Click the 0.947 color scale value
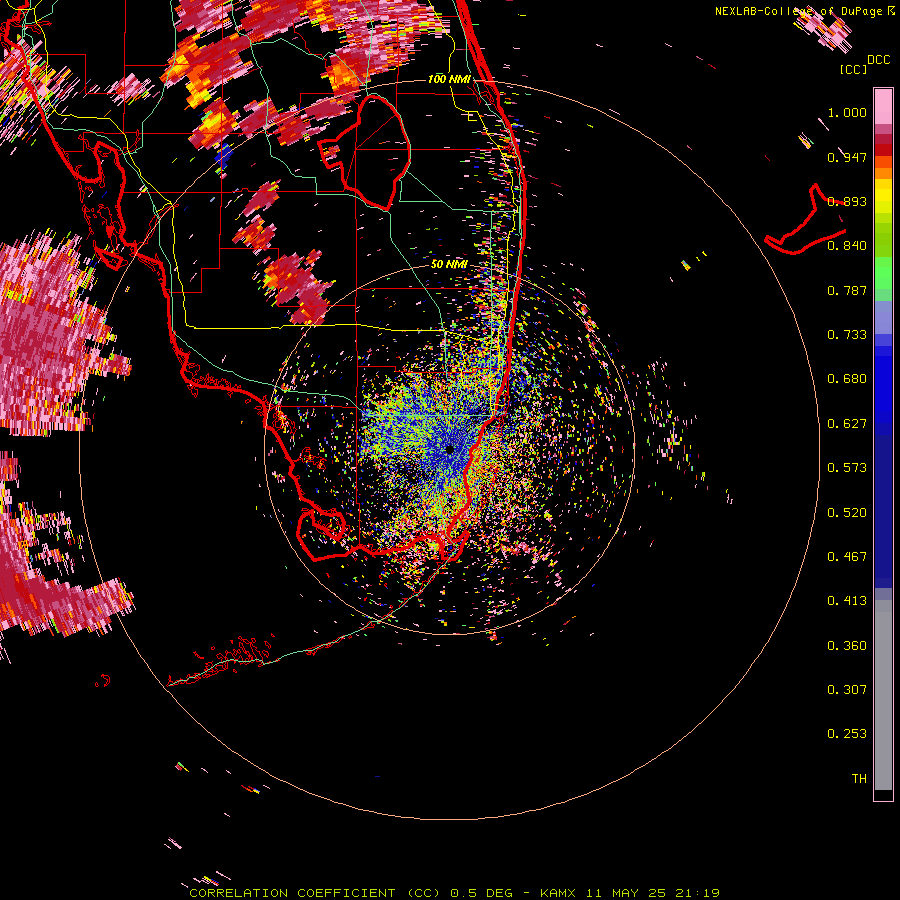 847,157
